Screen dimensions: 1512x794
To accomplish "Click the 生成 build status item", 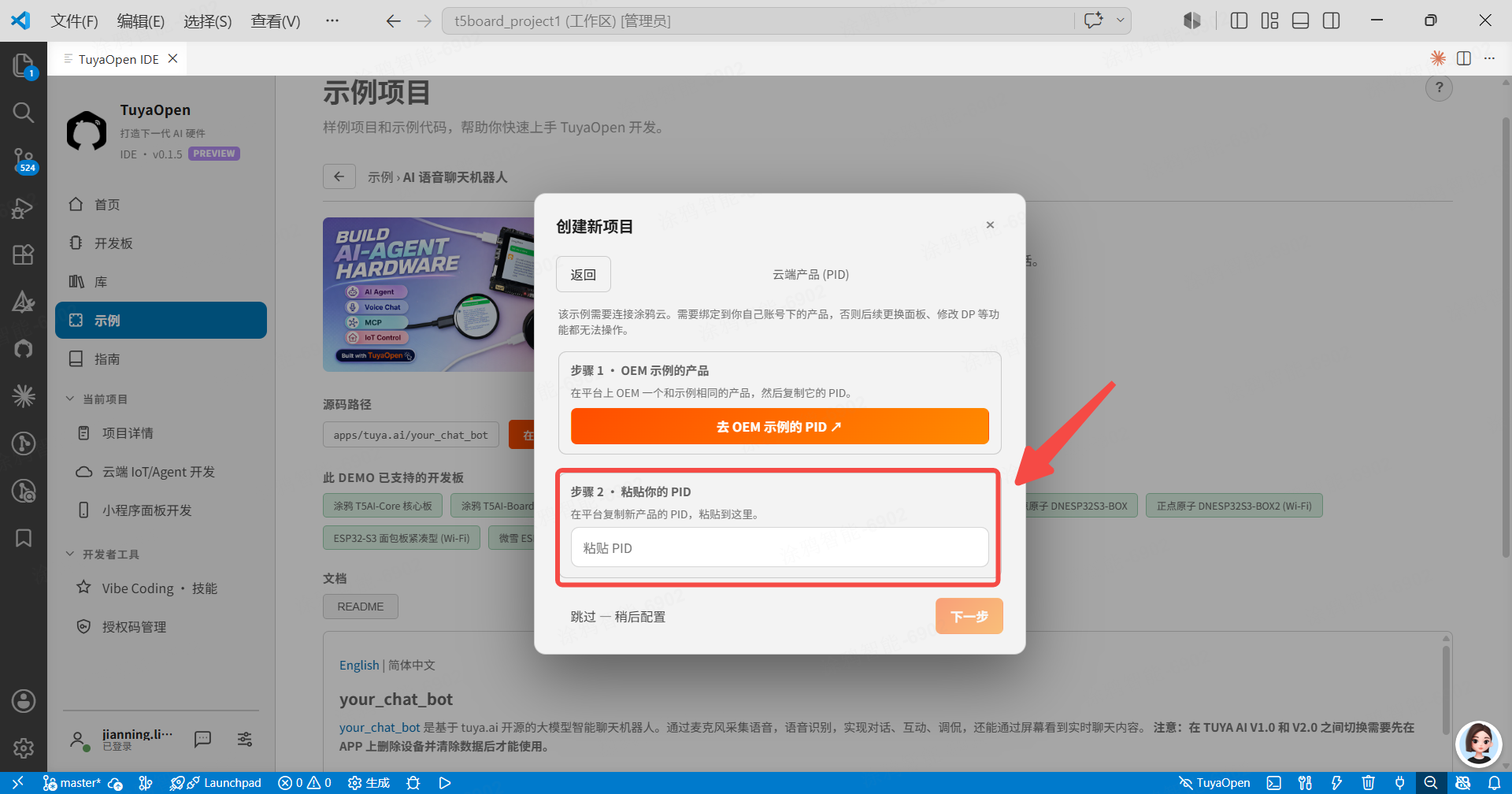I will (x=369, y=783).
